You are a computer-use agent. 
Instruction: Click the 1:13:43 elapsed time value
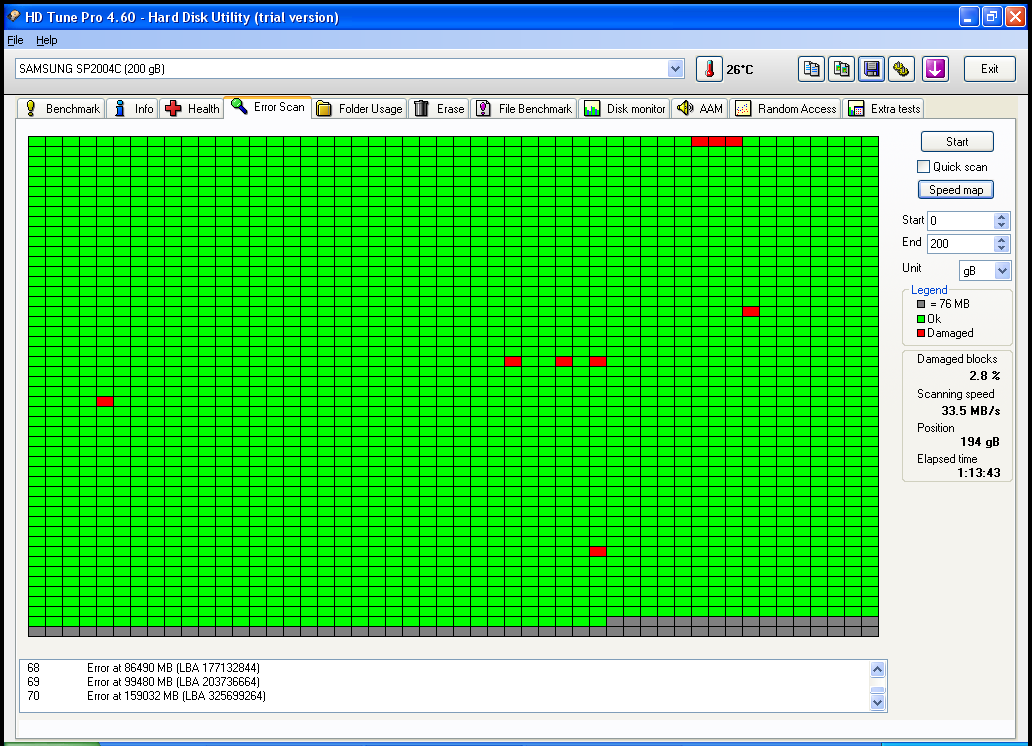tap(978, 473)
